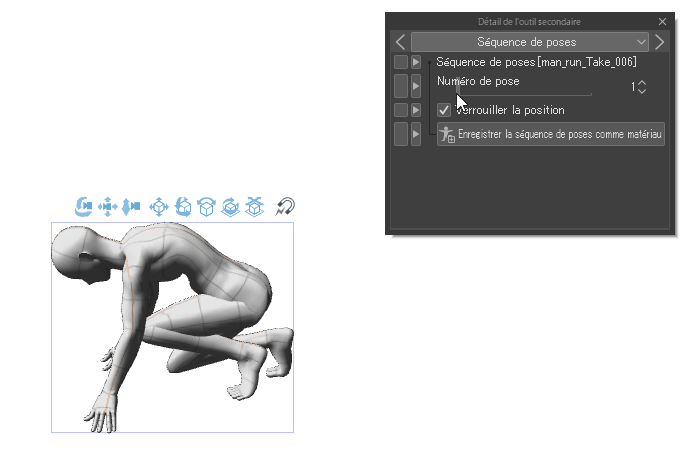This screenshot has height=450, width=680.
Task: Click the pose number value 1
Action: [x=633, y=87]
